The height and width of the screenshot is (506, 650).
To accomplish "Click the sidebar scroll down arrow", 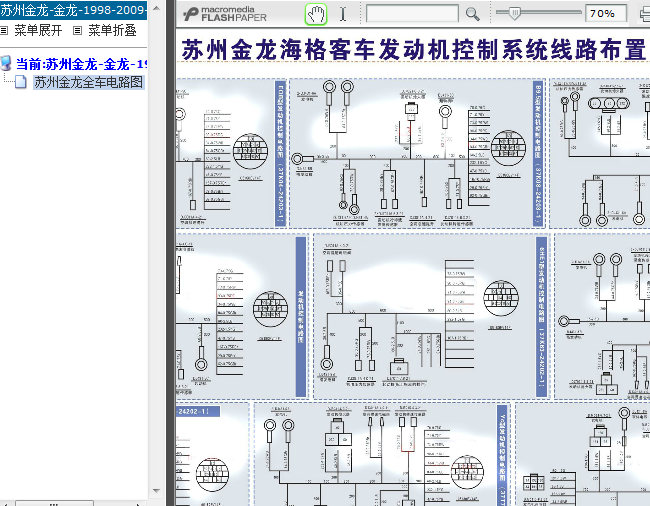I will (156, 491).
